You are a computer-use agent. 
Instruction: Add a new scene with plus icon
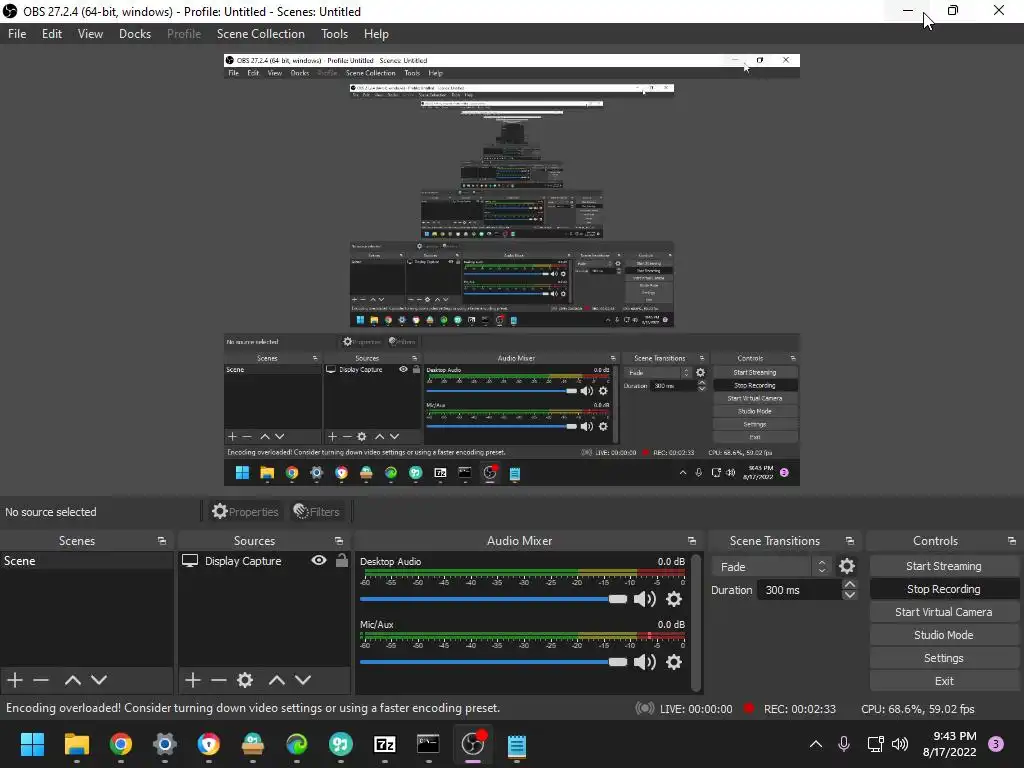click(15, 680)
